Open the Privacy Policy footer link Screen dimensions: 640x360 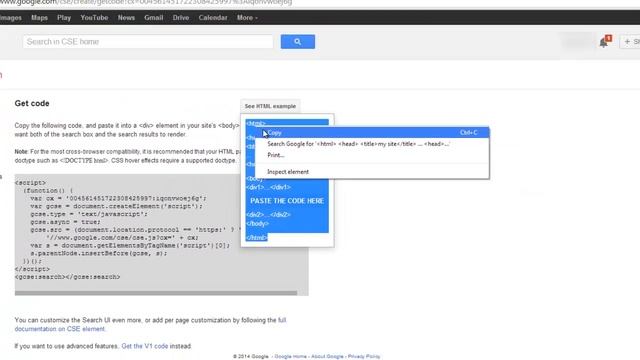364,356
